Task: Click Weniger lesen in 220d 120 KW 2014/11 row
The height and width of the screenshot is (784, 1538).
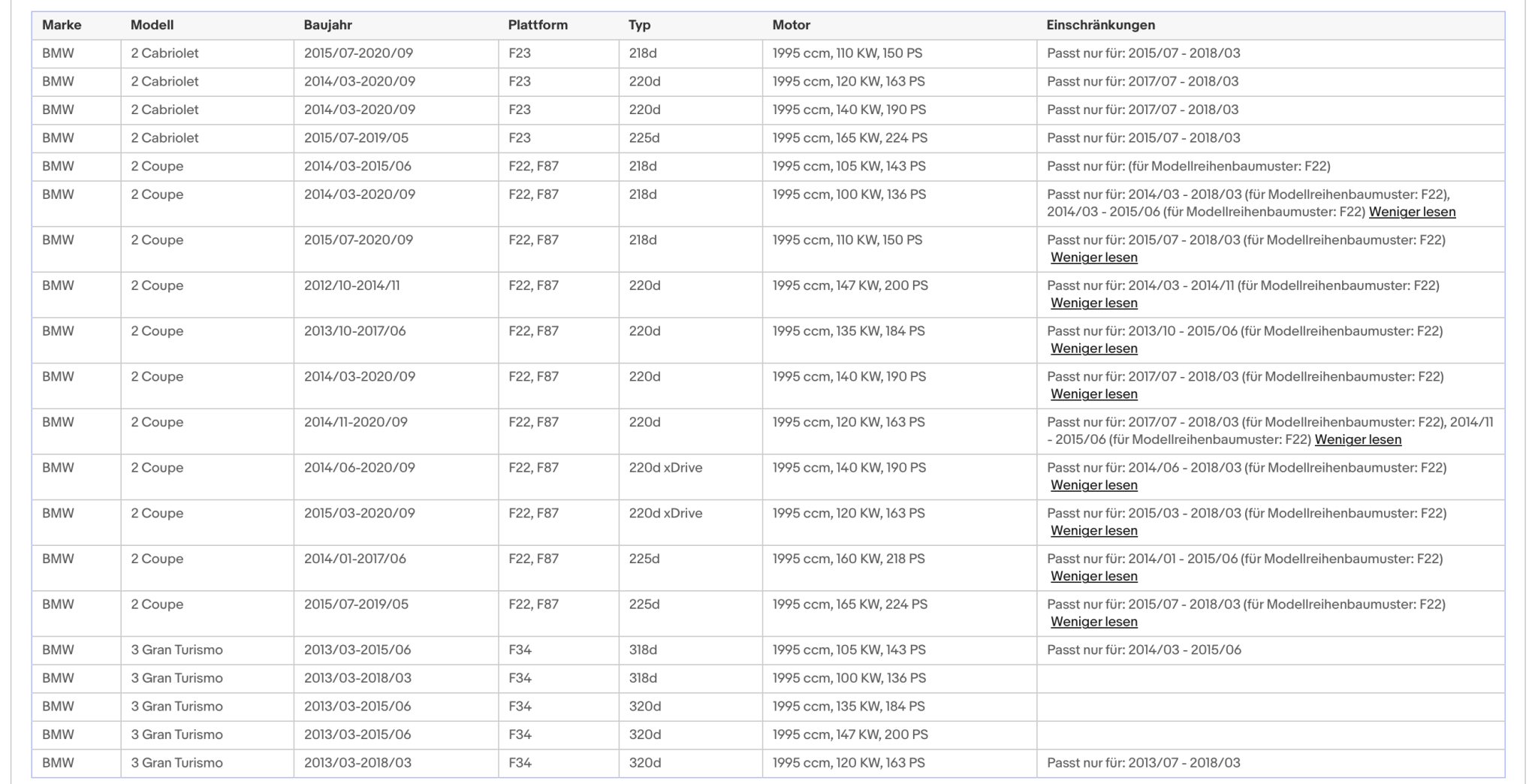Action: 1358,440
